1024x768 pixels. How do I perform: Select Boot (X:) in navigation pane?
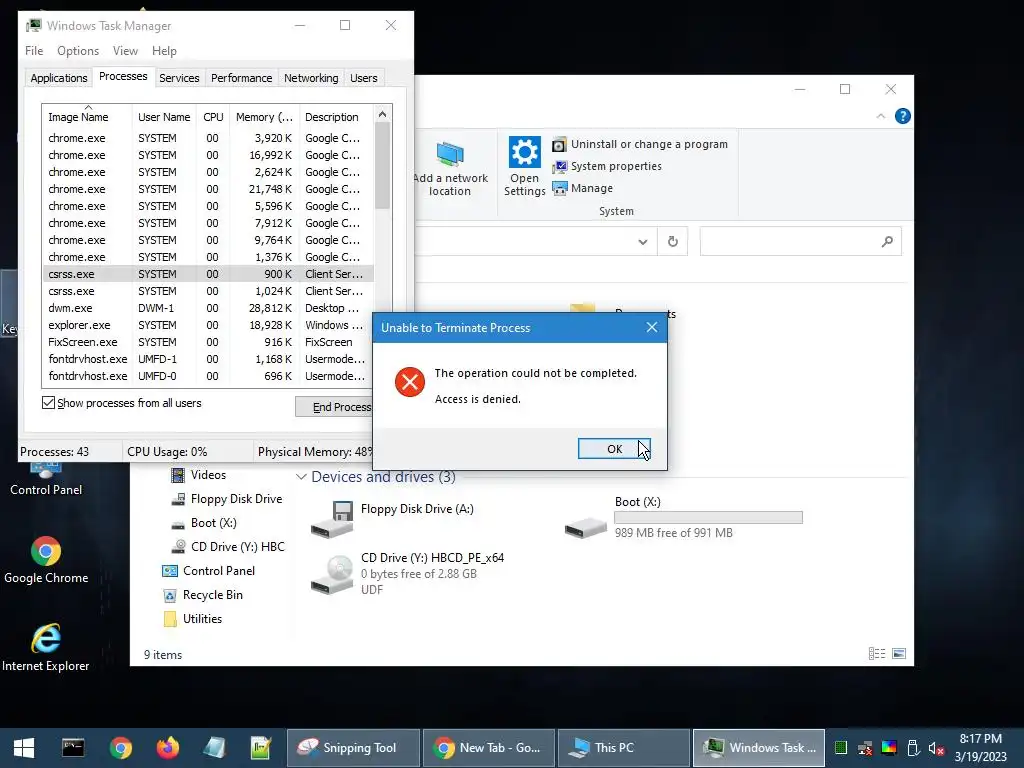[x=204, y=523]
